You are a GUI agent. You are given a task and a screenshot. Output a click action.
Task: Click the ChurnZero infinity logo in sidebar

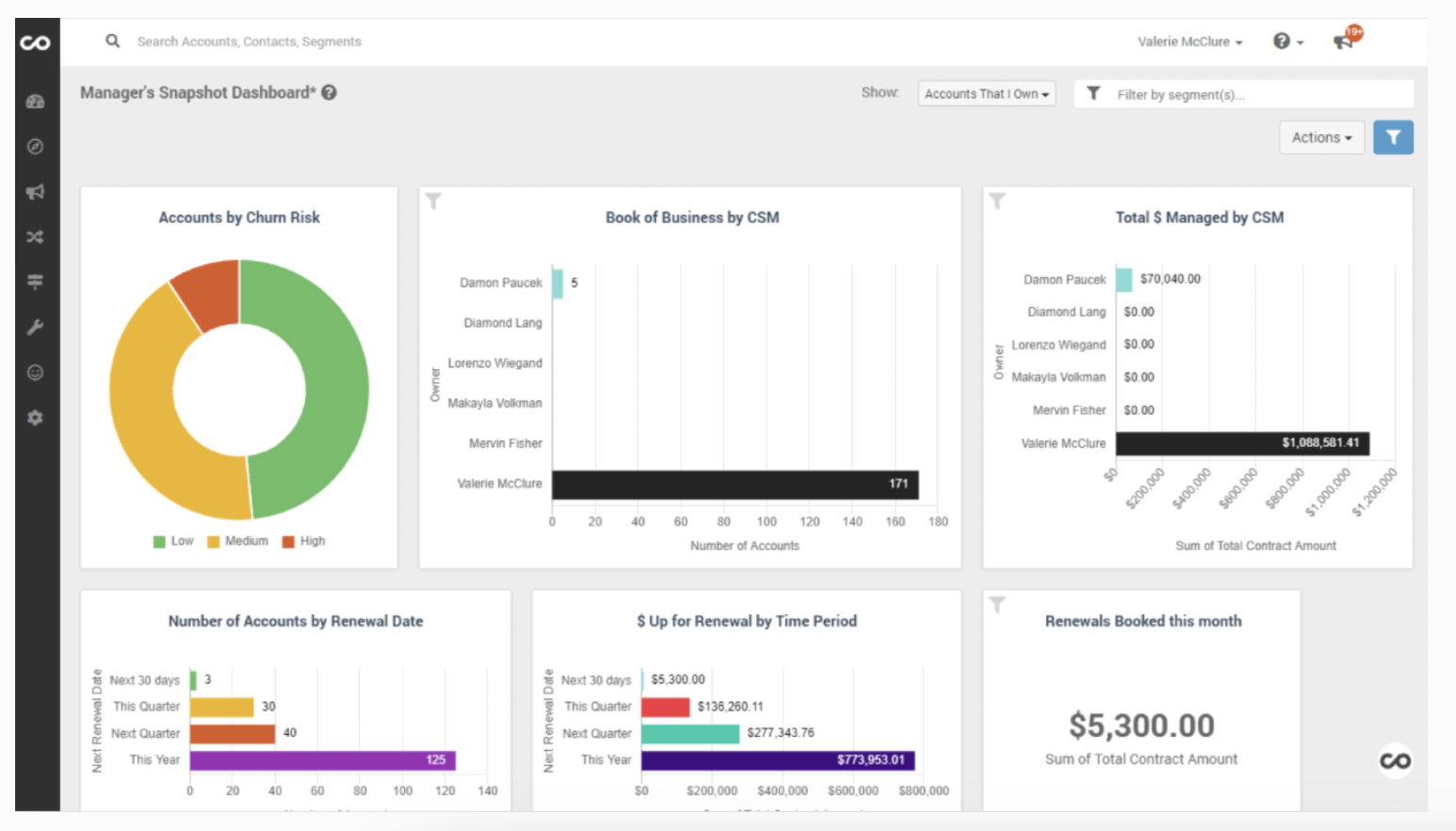point(36,42)
